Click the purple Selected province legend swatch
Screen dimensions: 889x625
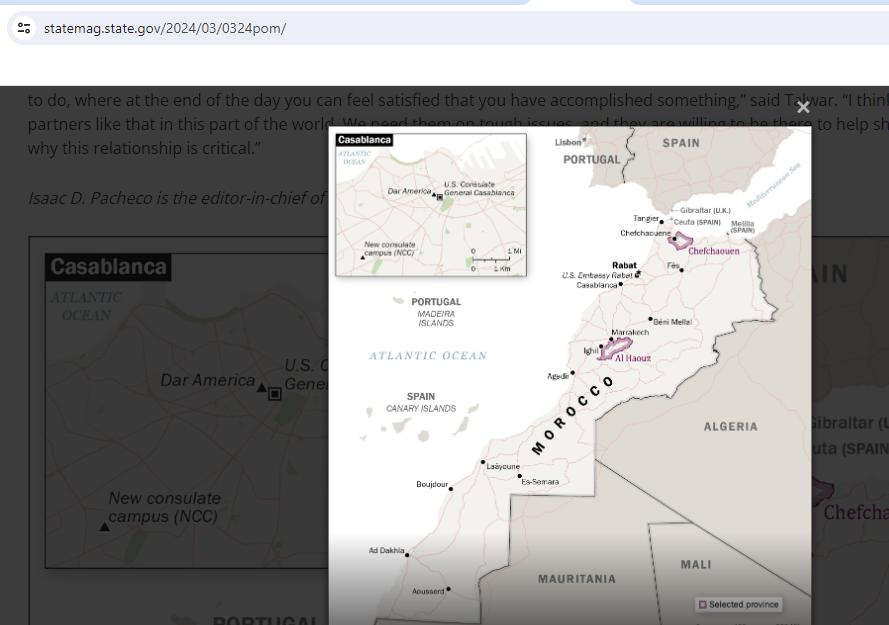click(702, 605)
